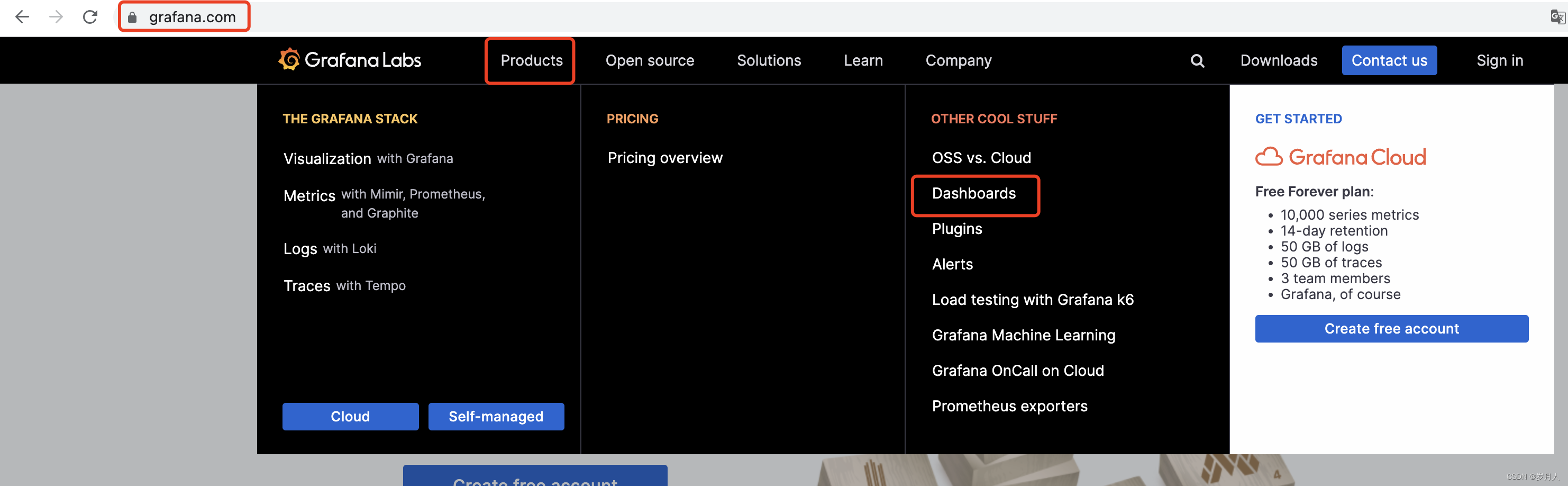
Task: Click the translate page icon
Action: point(1557,17)
